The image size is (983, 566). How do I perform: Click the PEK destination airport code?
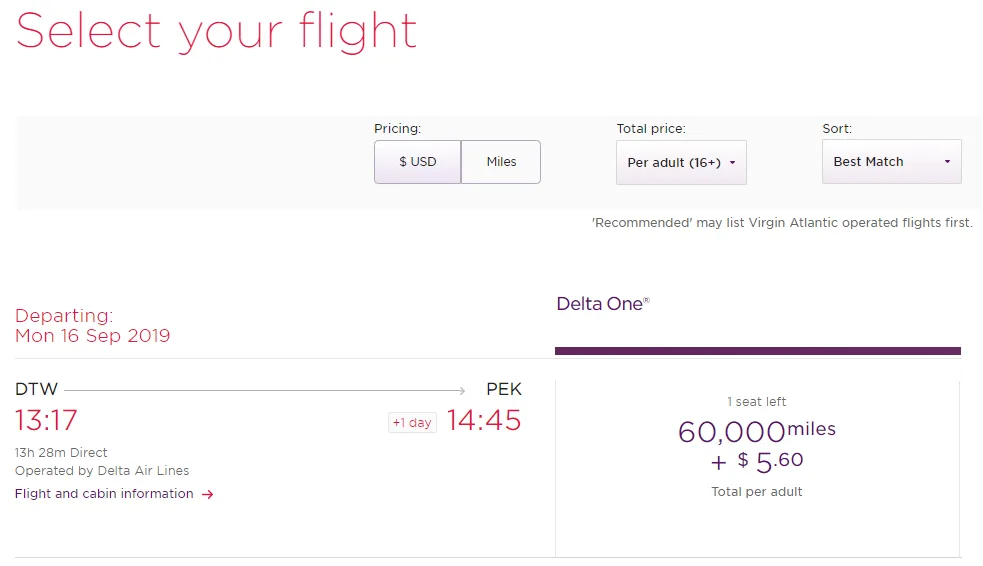point(504,389)
